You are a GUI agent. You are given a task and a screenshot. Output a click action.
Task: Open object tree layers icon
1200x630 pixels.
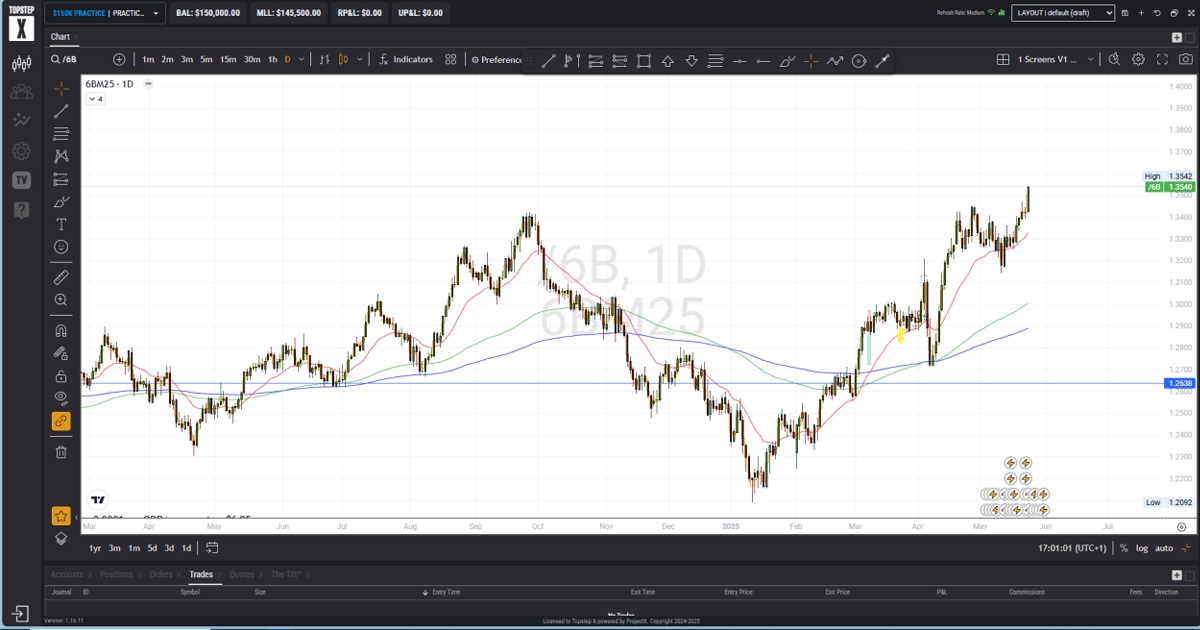point(61,538)
